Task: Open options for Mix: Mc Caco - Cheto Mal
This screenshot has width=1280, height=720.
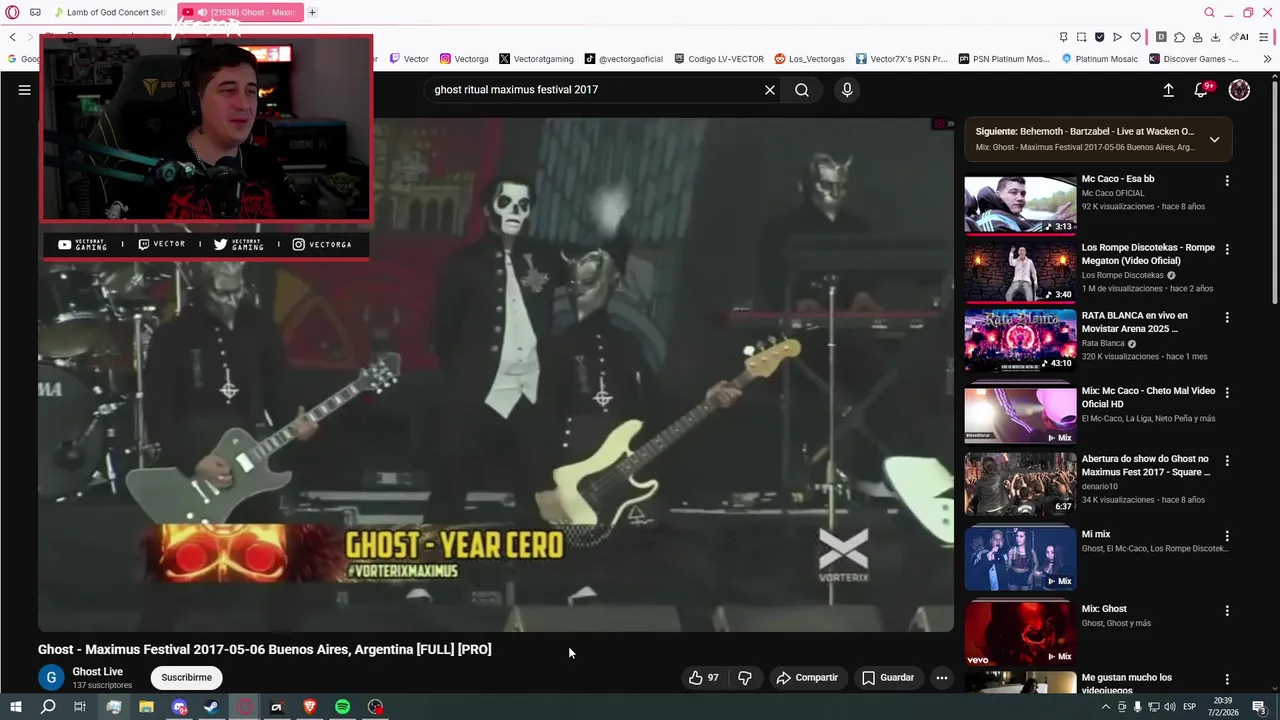Action: coord(1227,392)
